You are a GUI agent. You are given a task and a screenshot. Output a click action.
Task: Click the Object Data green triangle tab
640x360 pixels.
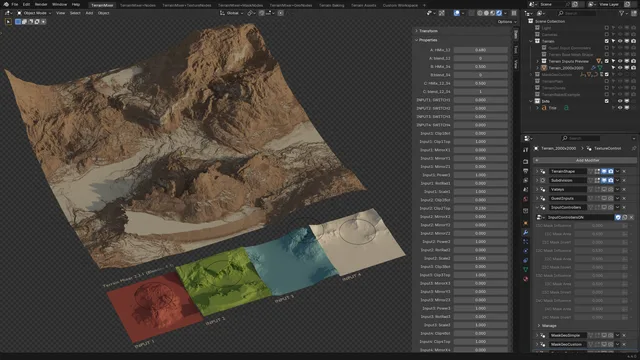click(526, 269)
